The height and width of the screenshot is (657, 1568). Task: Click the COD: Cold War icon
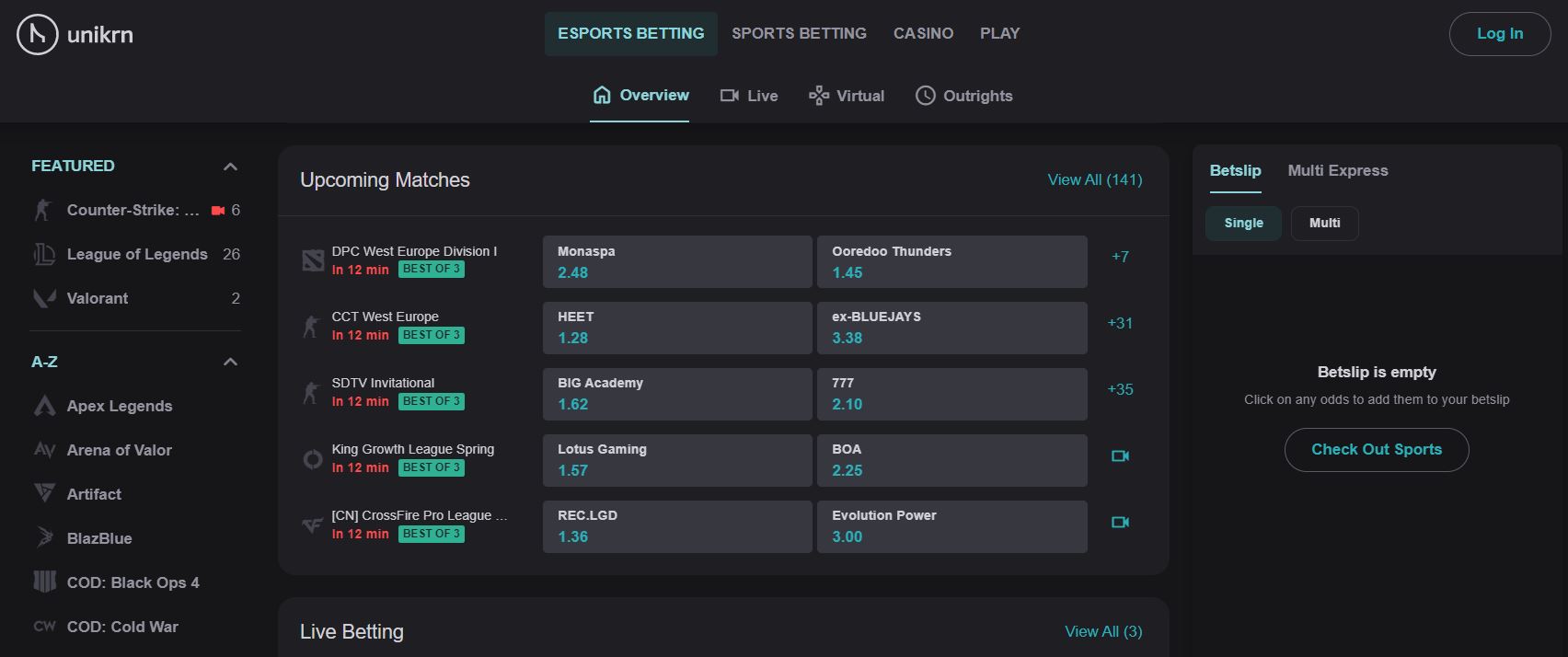[44, 627]
